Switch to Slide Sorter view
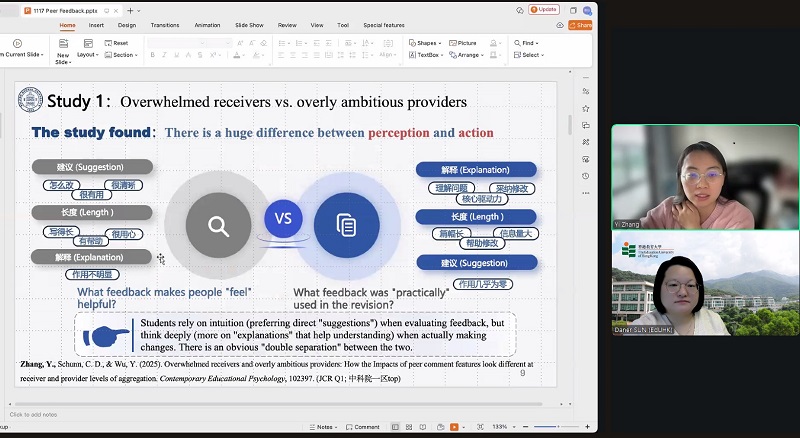This screenshot has width=800, height=438. (411, 427)
